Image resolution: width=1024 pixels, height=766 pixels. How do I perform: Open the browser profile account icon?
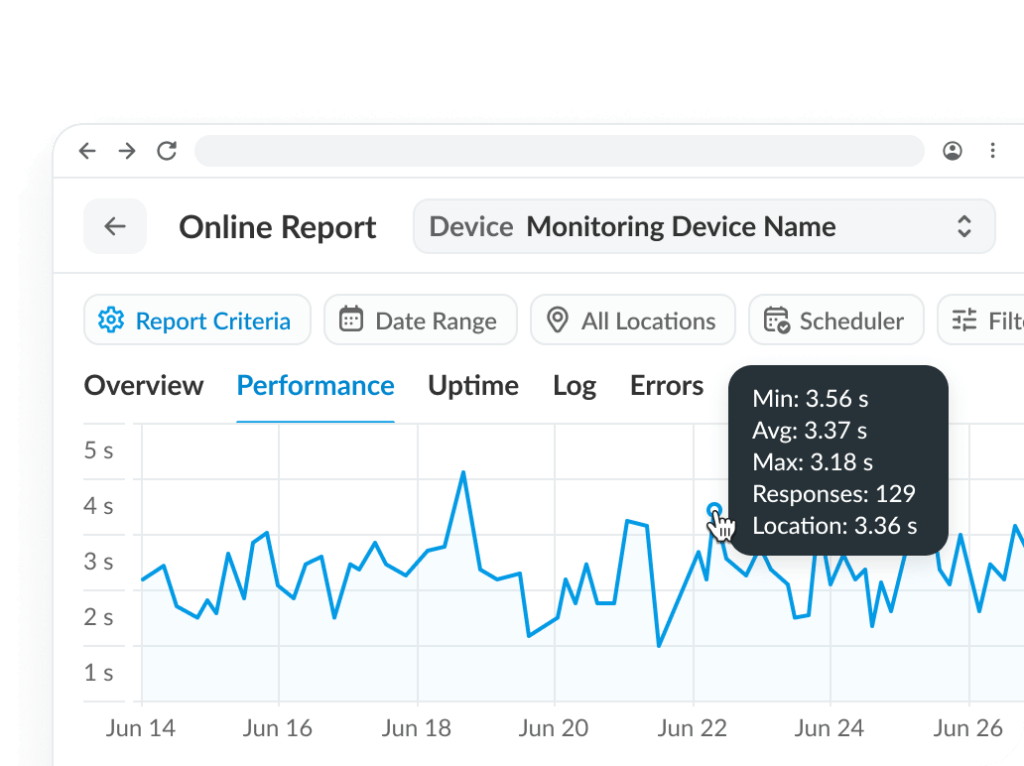(x=952, y=150)
